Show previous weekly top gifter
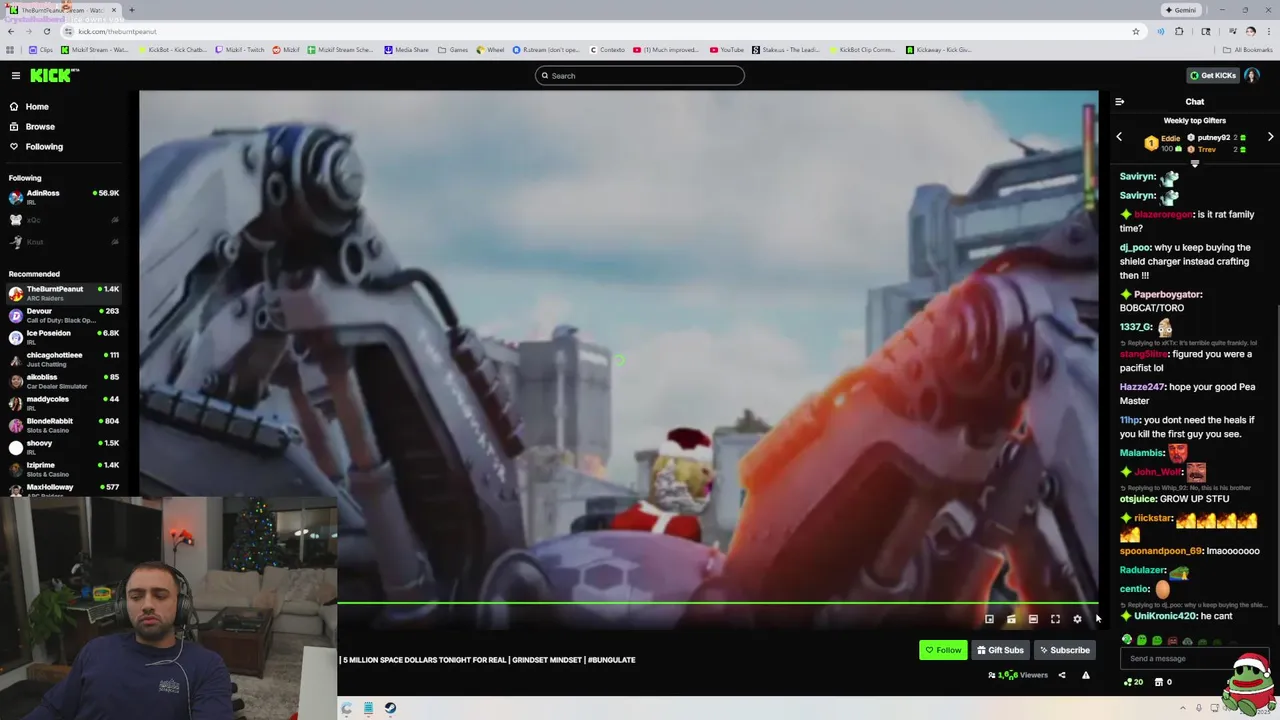The width and height of the screenshot is (1280, 720). [x=1119, y=137]
